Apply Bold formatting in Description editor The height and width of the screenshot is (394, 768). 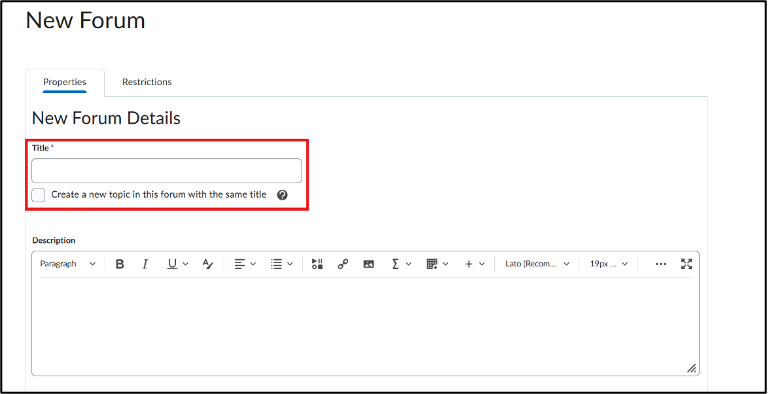pyautogui.click(x=120, y=264)
